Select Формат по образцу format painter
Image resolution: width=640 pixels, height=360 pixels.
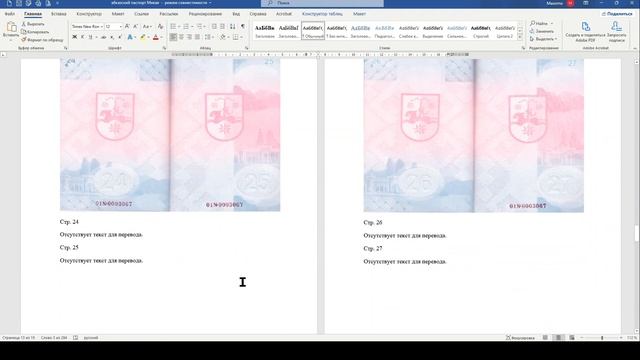(x=42, y=40)
